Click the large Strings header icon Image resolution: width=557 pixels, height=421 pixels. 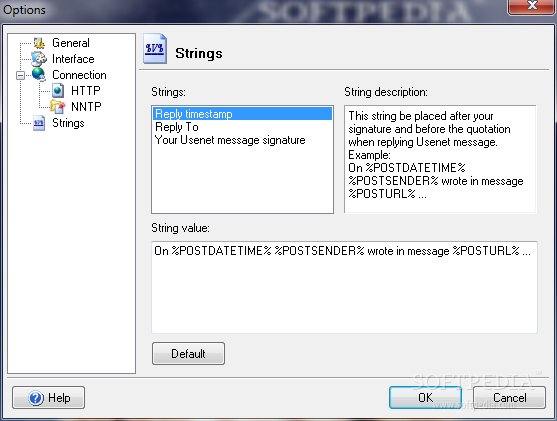click(x=155, y=49)
